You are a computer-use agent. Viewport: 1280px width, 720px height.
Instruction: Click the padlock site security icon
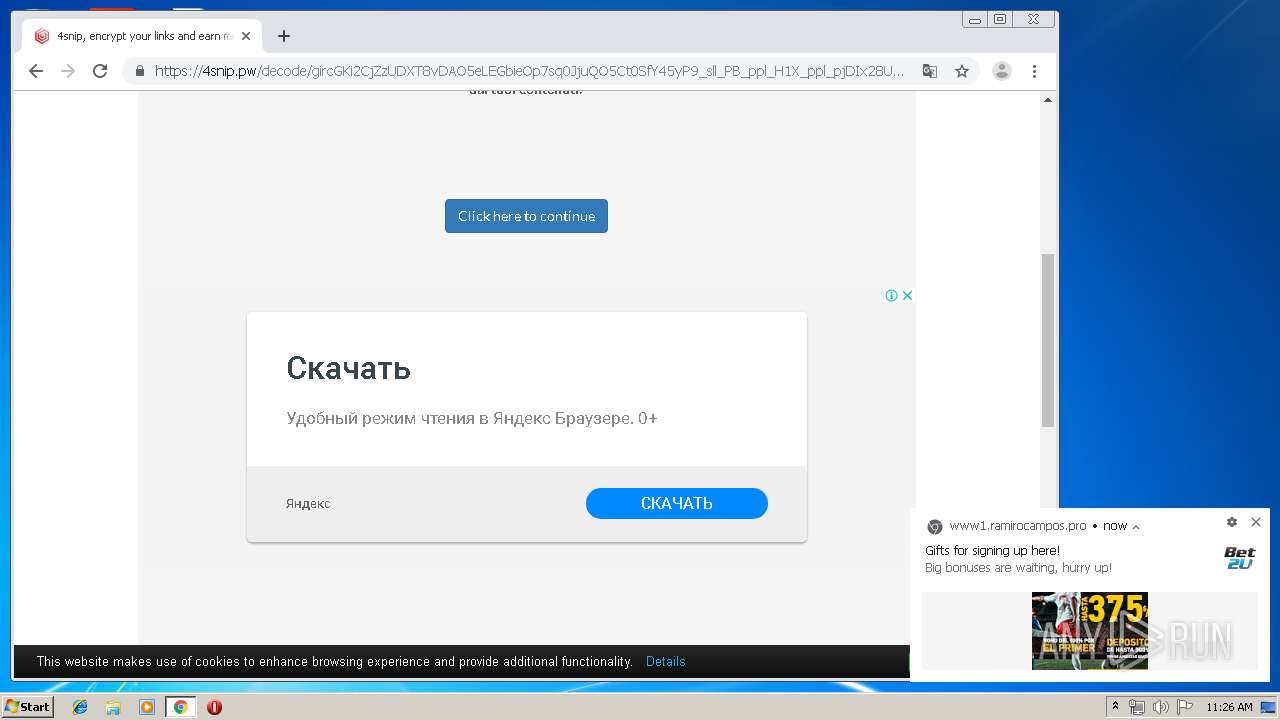[139, 71]
